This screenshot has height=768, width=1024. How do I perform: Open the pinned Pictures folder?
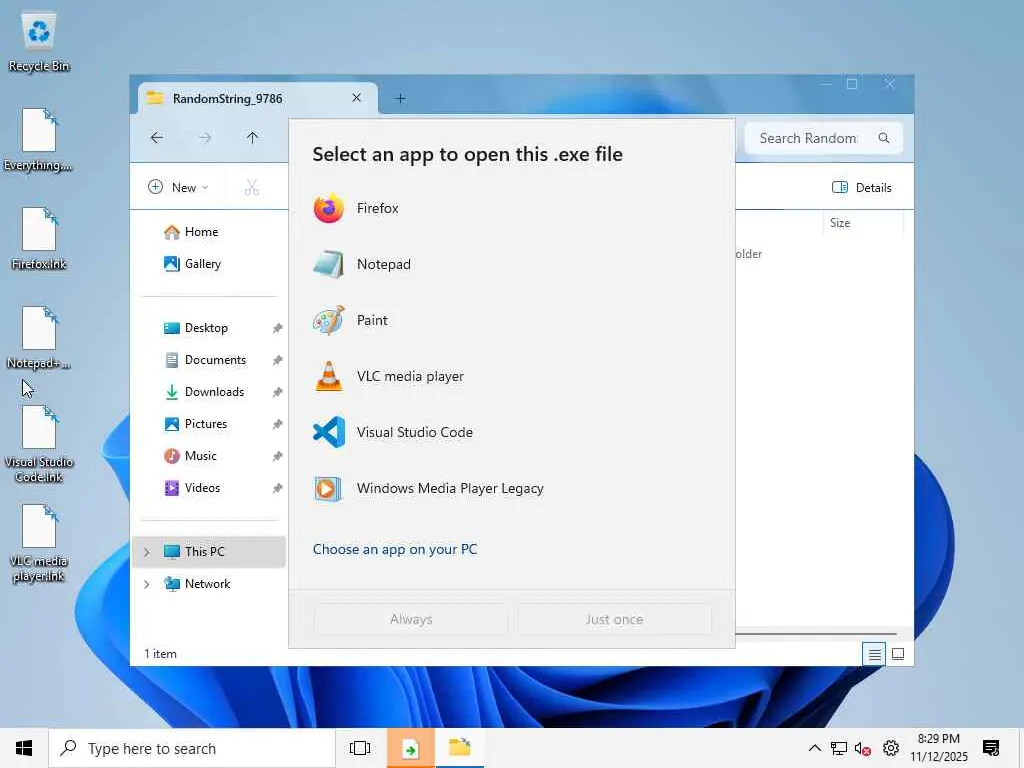[x=195, y=424]
